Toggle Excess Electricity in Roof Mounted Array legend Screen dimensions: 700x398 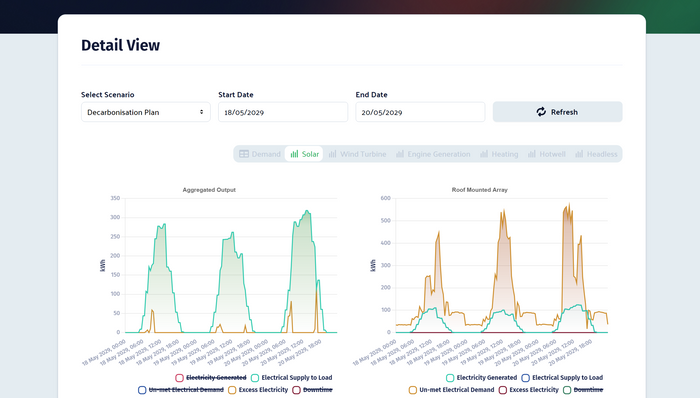529,390
